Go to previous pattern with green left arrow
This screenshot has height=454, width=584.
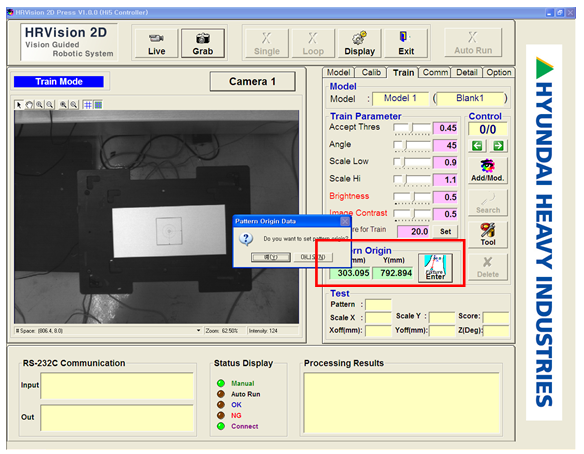point(477,146)
